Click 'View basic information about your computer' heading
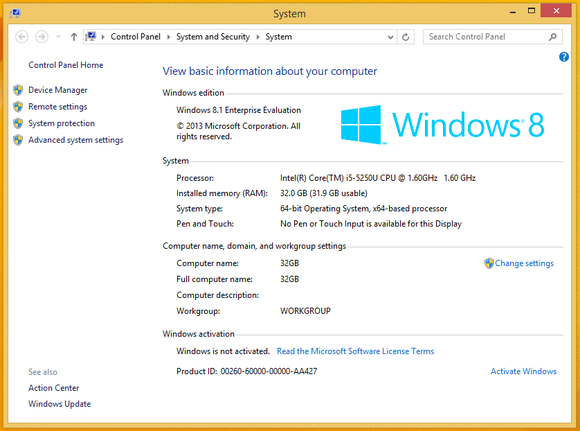Screen dimensions: 580x431 tap(270, 71)
